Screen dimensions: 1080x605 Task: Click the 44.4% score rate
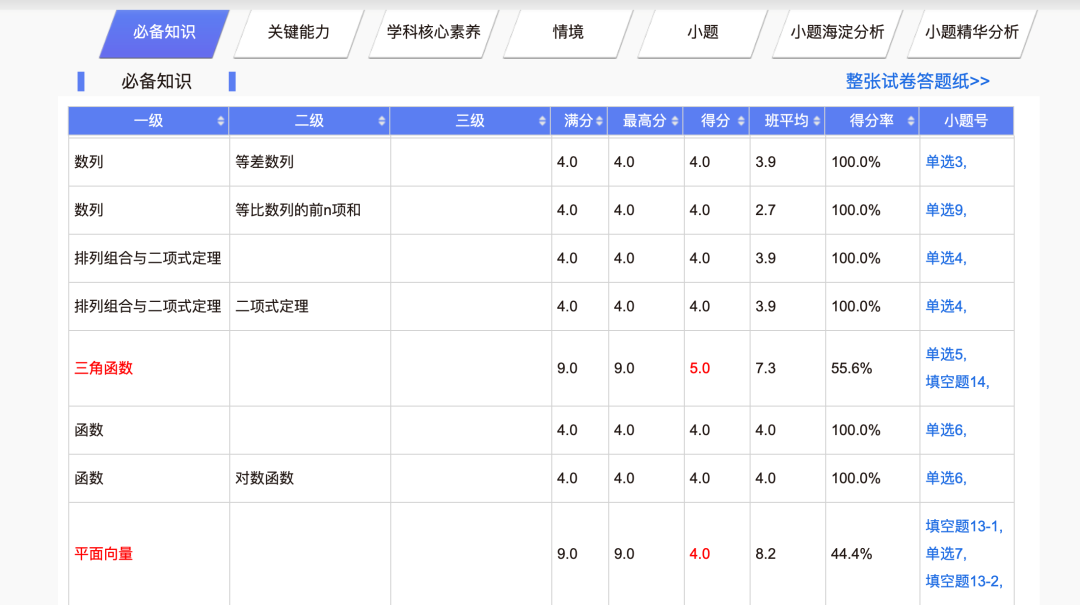coord(851,554)
